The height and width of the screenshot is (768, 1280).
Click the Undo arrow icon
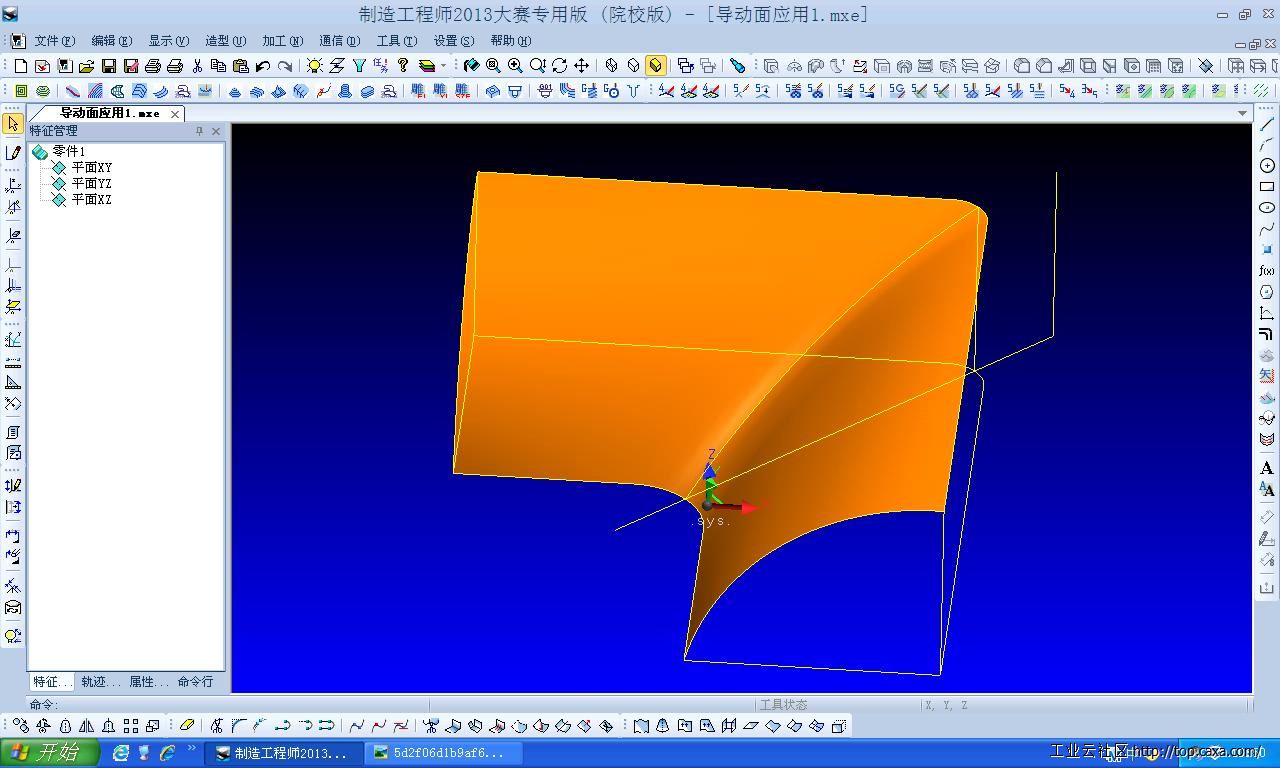point(263,66)
